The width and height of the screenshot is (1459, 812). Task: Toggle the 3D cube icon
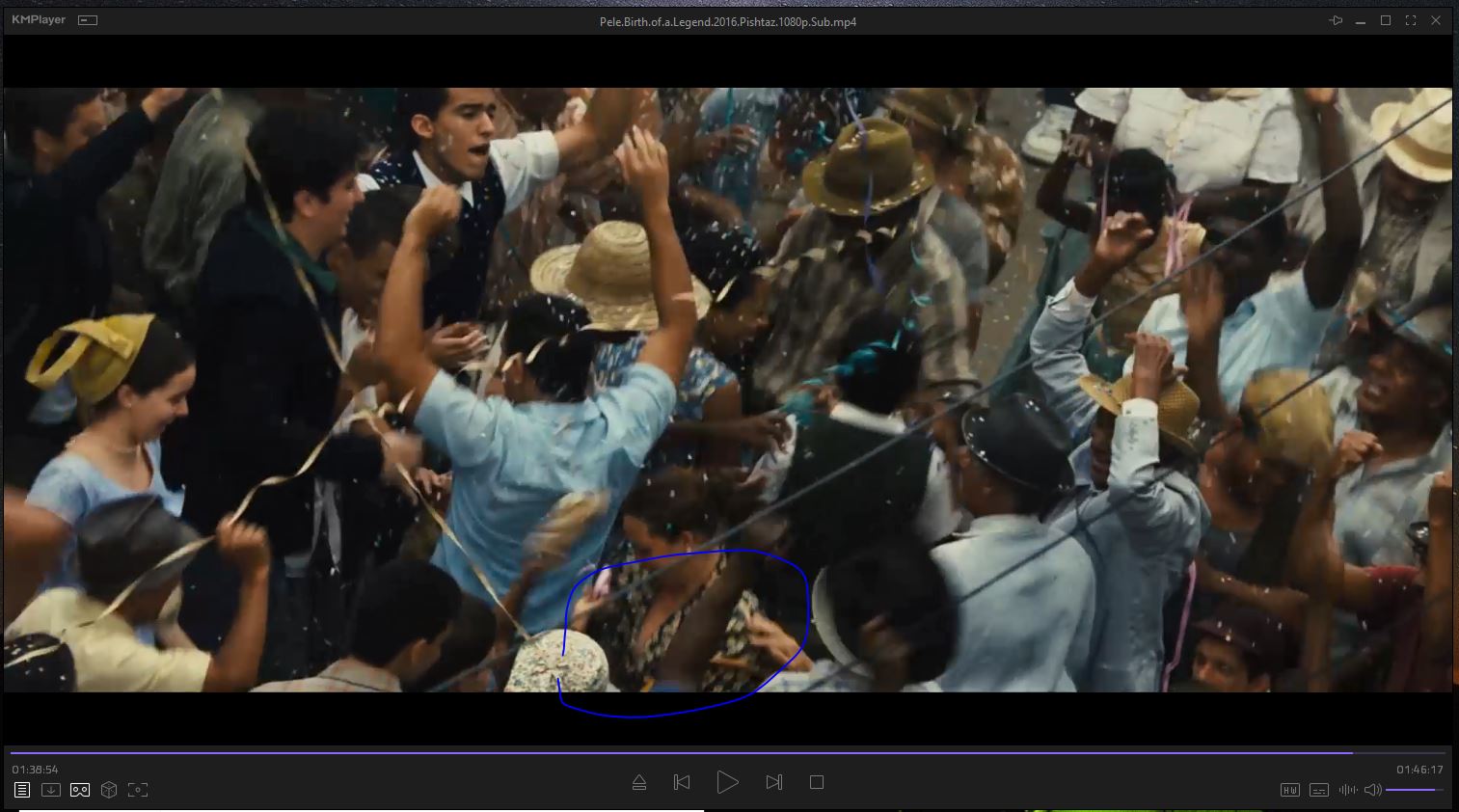click(109, 790)
